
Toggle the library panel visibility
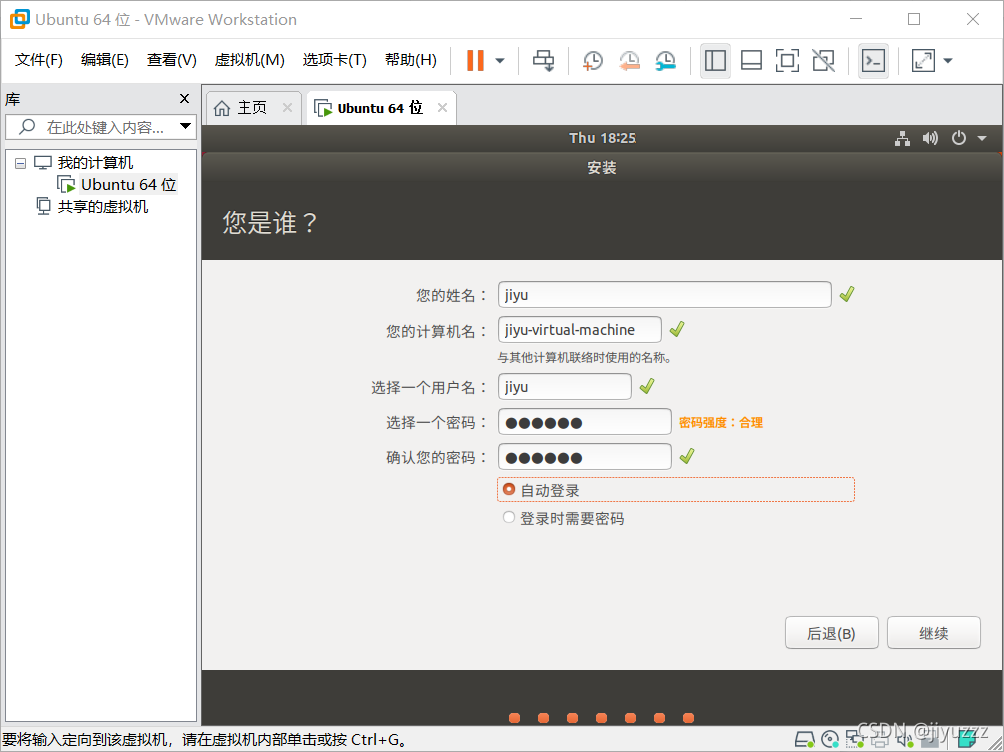[715, 61]
